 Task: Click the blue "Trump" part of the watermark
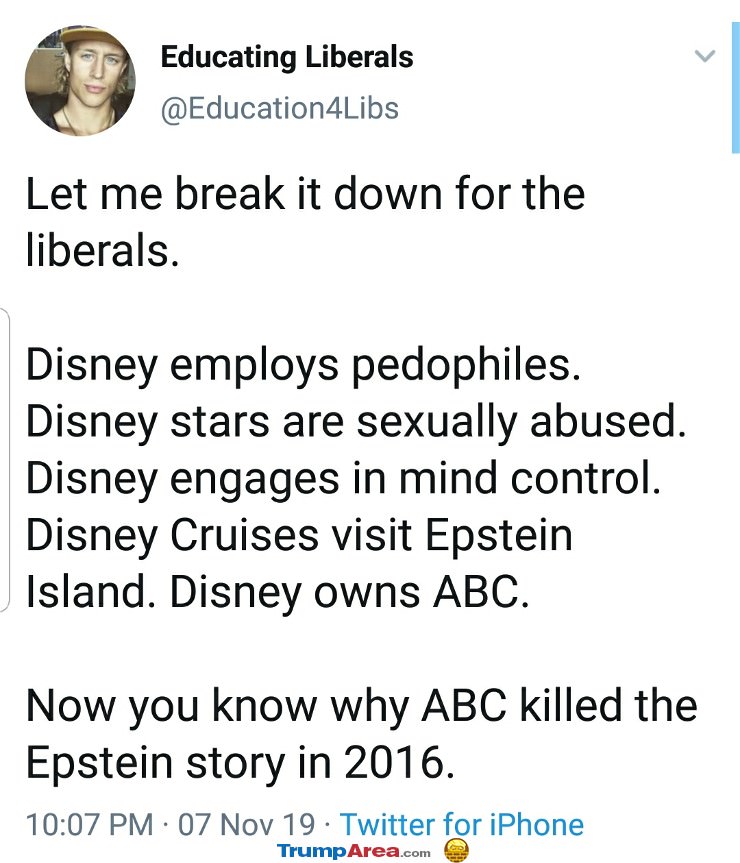coord(311,852)
